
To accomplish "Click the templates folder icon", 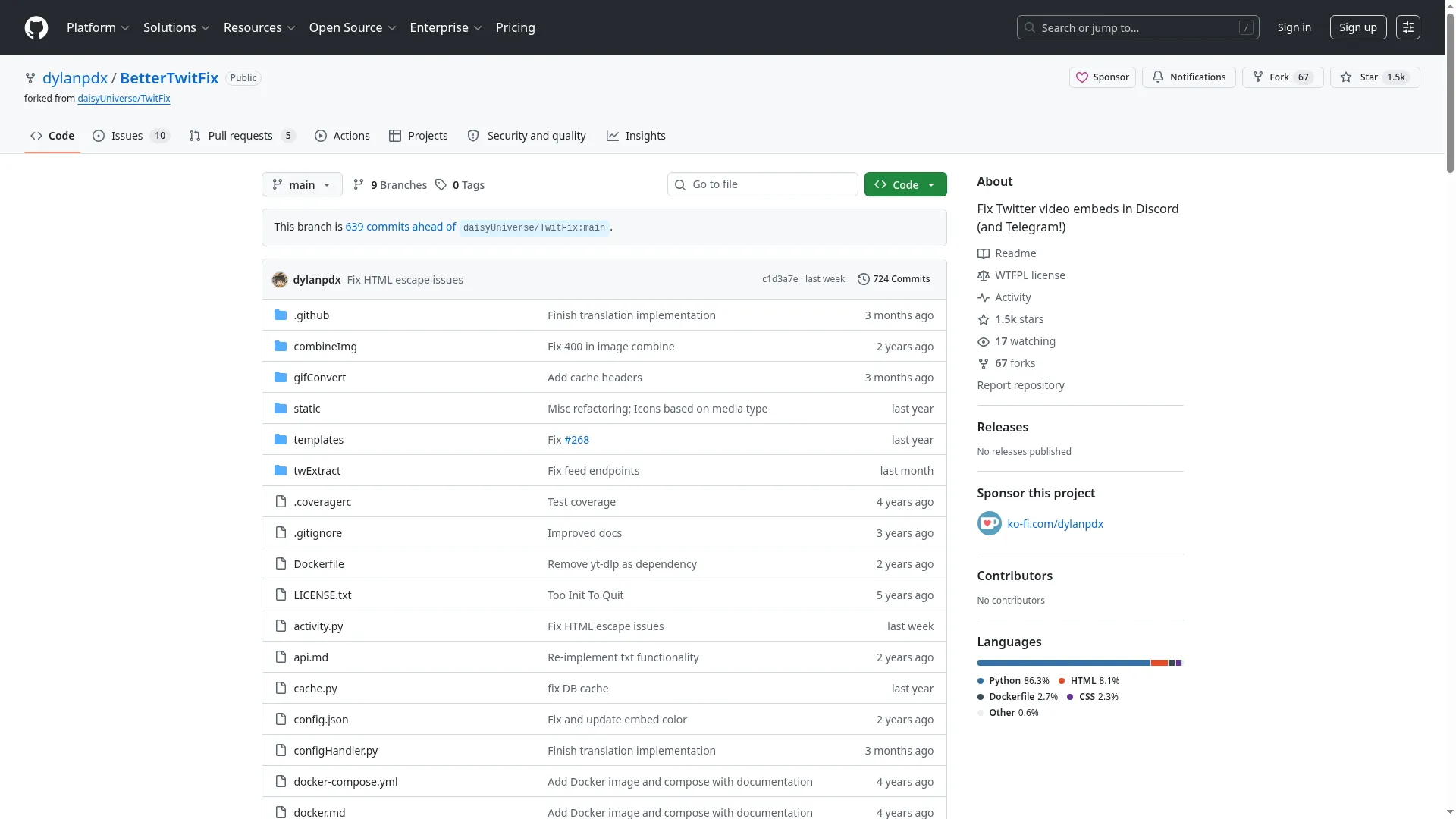I will 281,440.
